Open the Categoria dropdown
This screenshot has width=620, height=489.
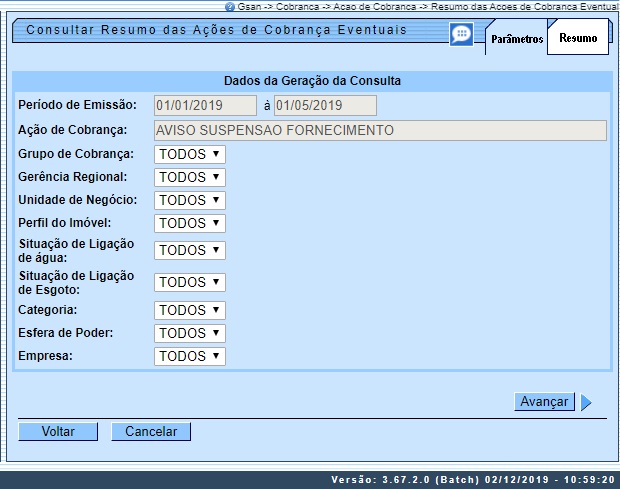(190, 310)
